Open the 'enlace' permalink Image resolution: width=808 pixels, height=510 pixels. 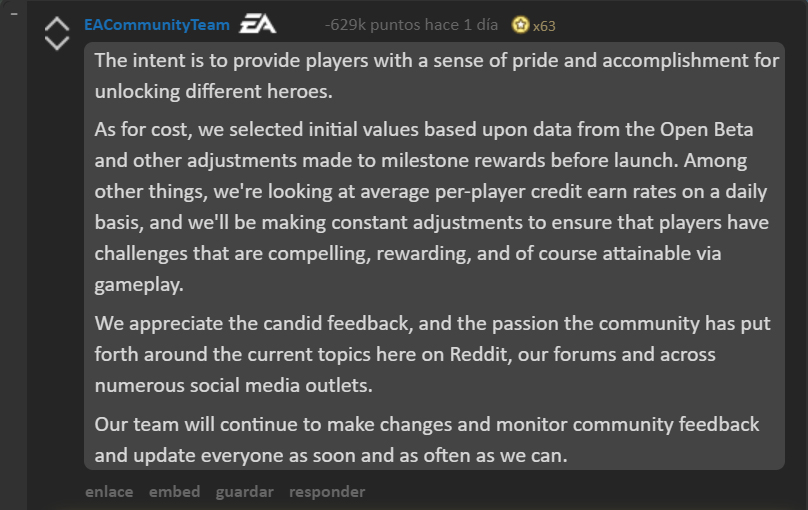(x=109, y=491)
